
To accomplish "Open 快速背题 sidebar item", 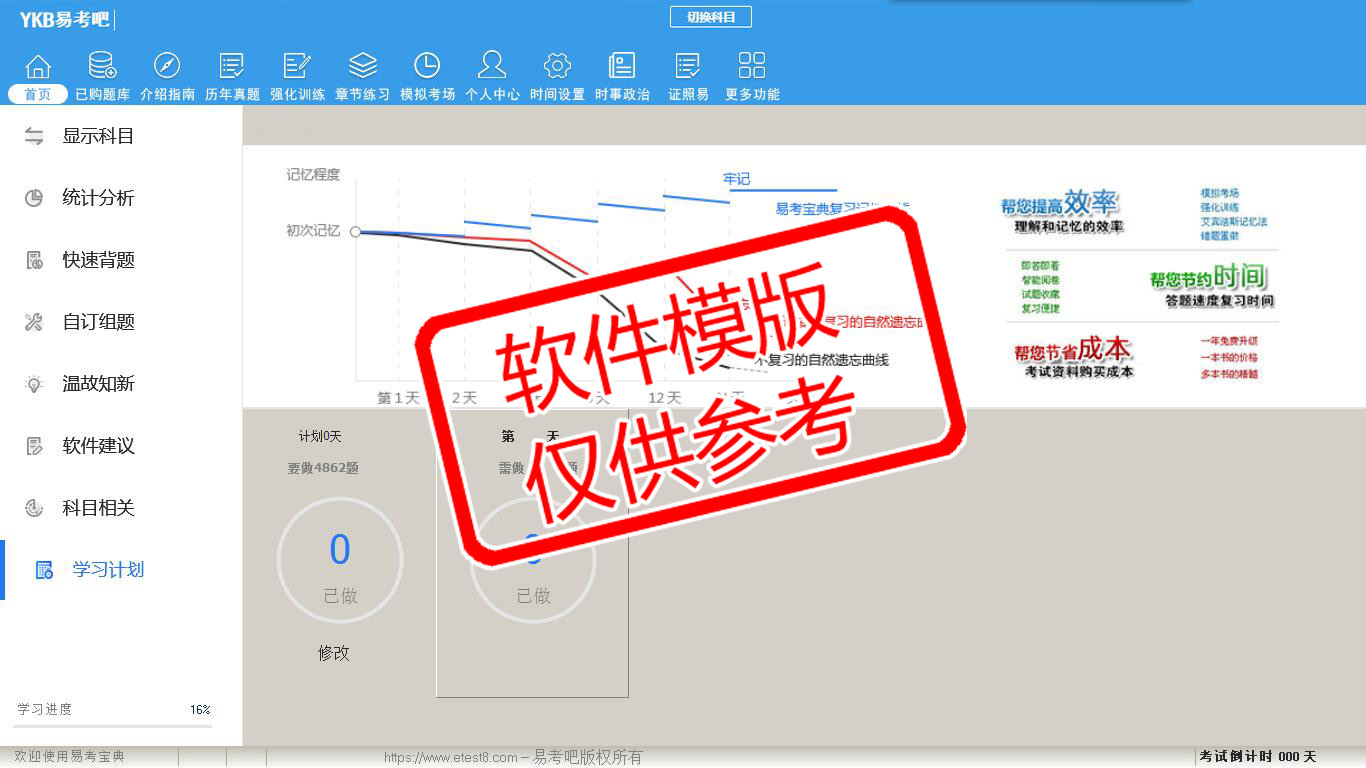I will (98, 260).
